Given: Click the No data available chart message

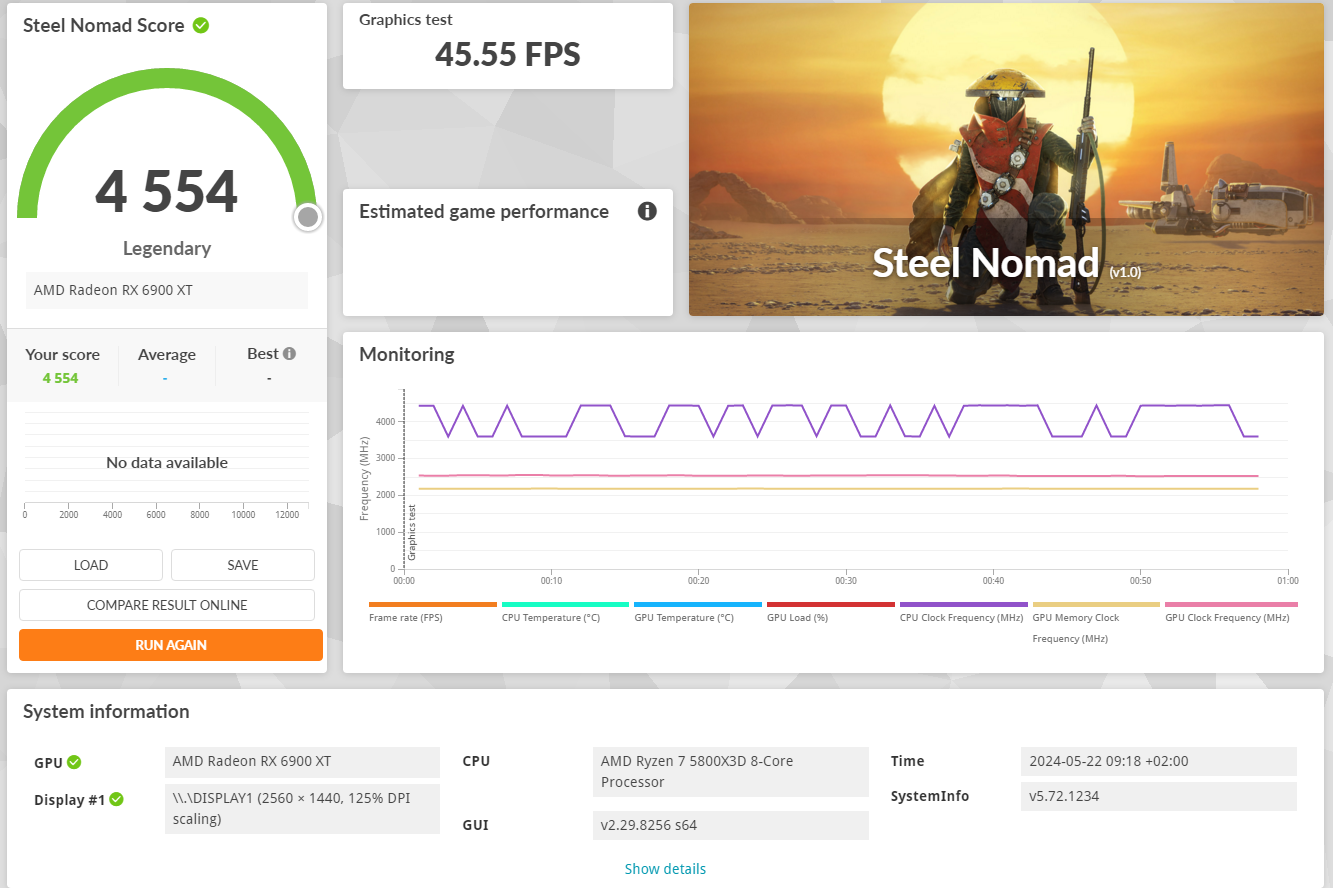Looking at the screenshot, I should click(167, 463).
